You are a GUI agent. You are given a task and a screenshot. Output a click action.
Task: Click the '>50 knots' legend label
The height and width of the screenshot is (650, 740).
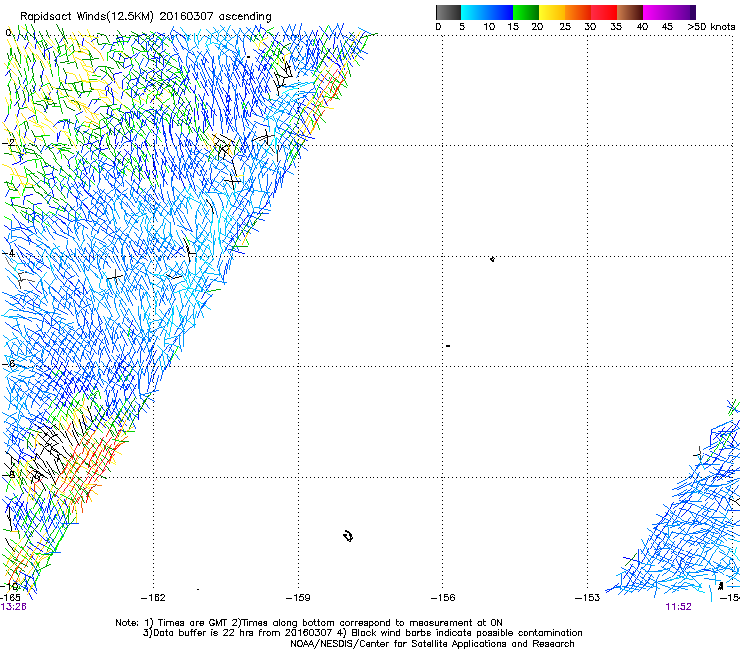pos(711,27)
